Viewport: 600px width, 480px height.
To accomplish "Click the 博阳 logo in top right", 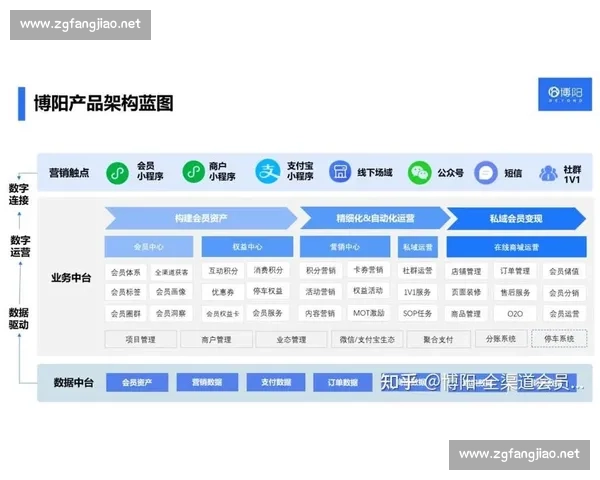I will (565, 92).
